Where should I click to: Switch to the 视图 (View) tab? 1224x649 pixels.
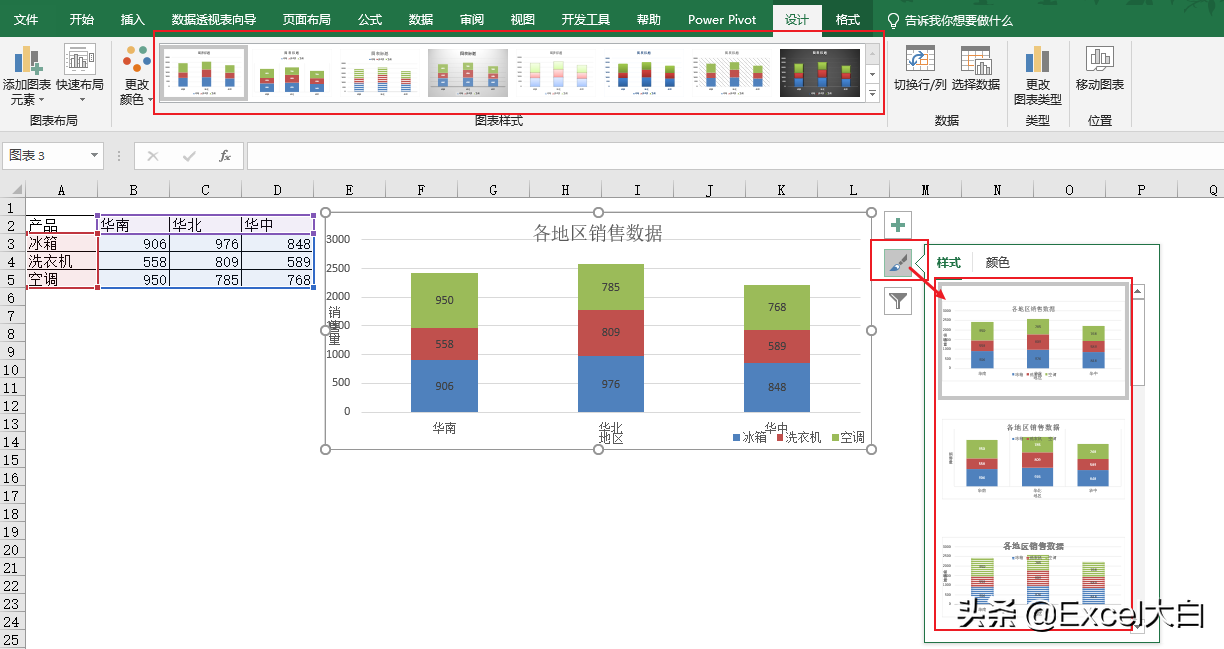tap(522, 20)
